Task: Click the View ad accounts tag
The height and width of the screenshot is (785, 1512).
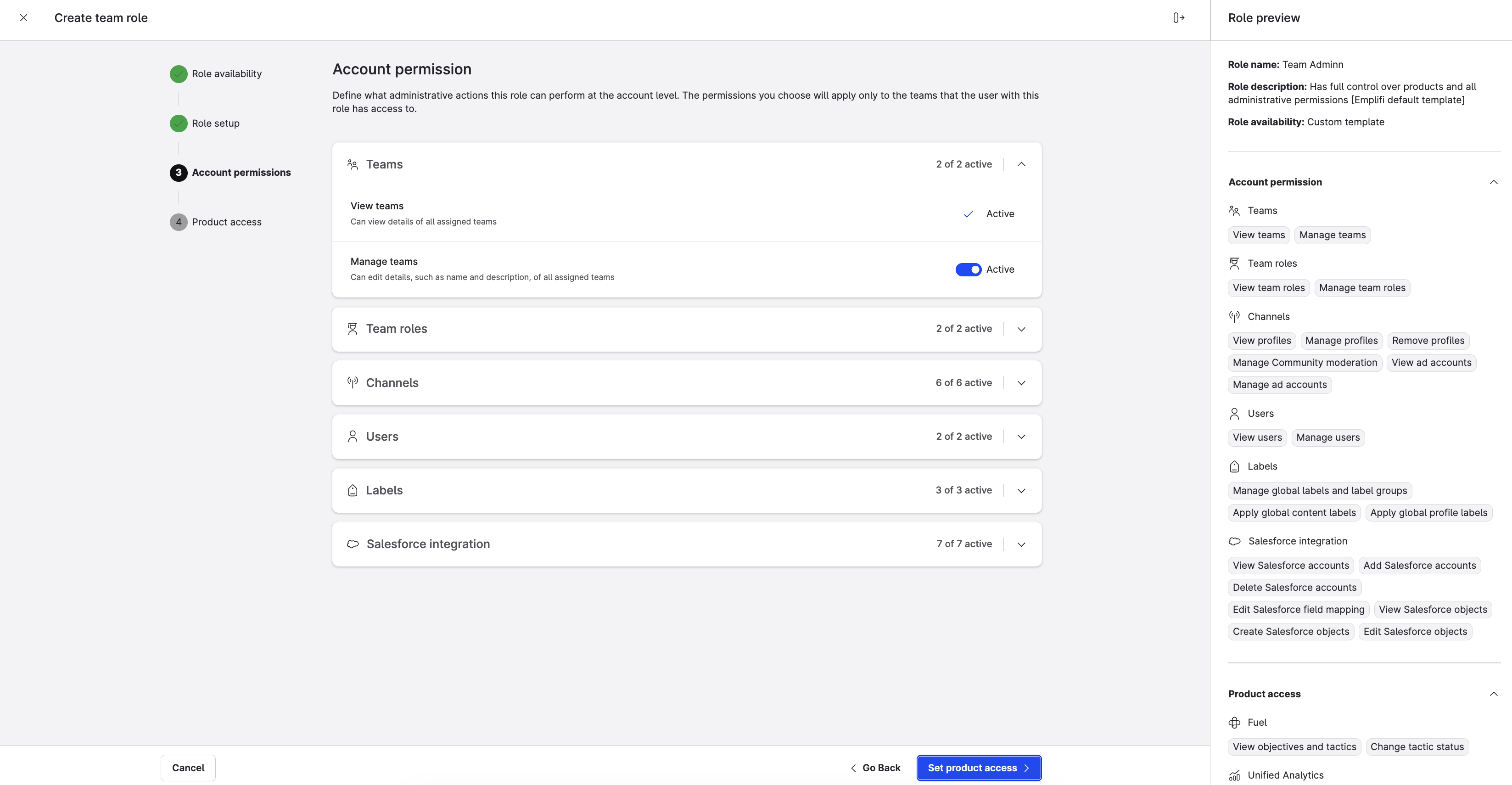Action: [x=1431, y=363]
